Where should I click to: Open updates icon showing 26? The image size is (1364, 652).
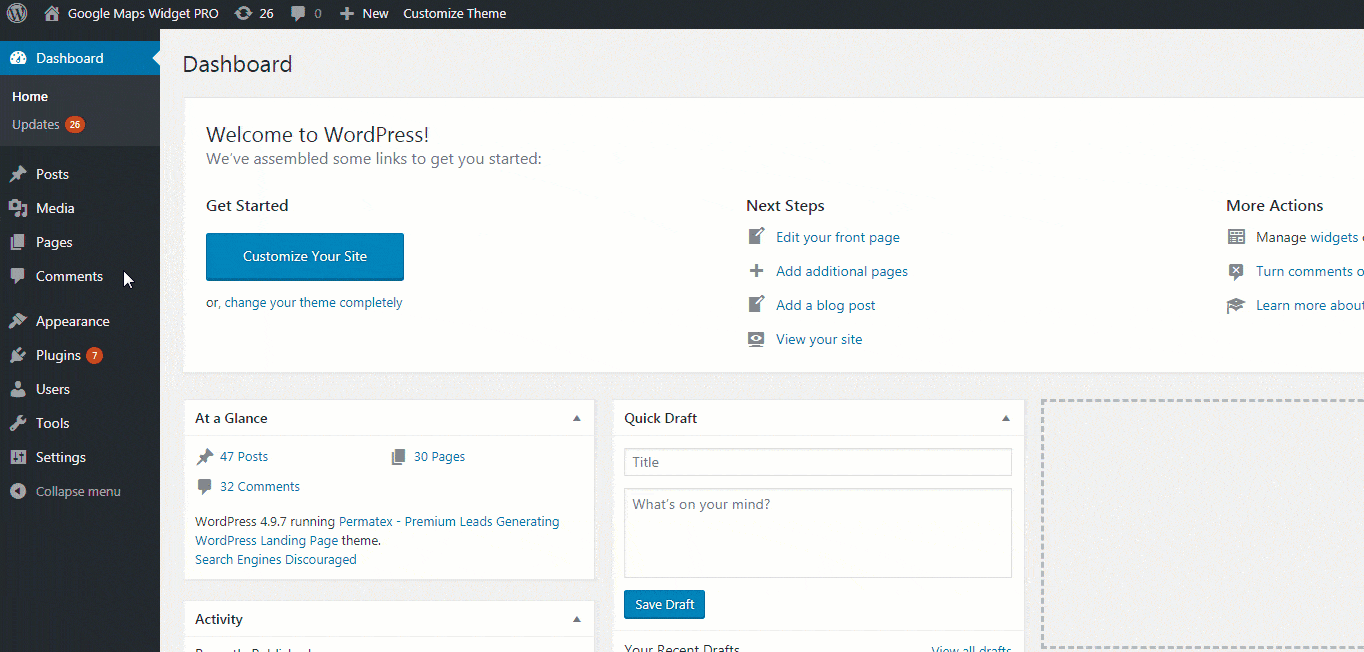pos(243,14)
